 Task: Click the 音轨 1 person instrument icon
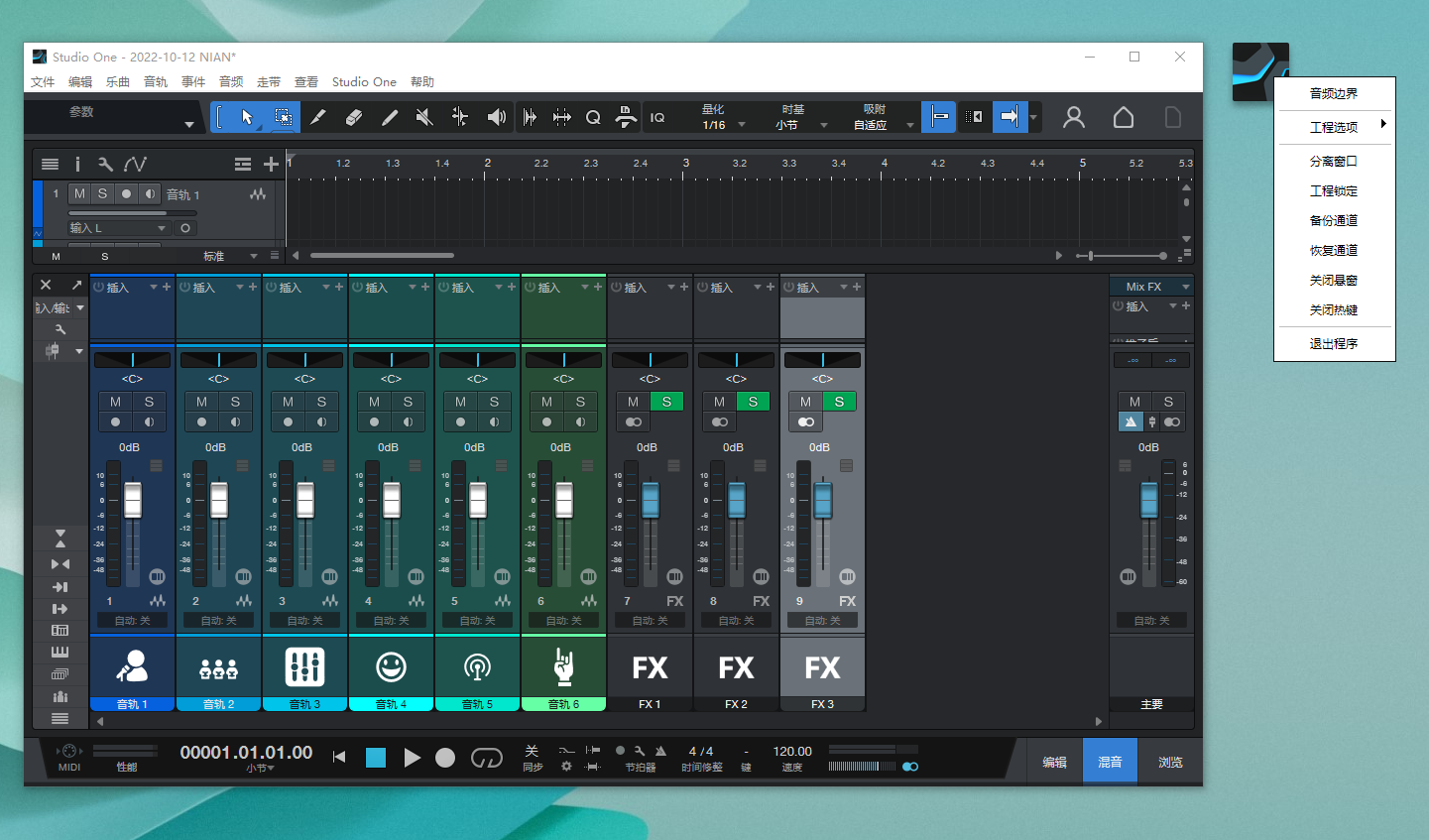point(132,666)
